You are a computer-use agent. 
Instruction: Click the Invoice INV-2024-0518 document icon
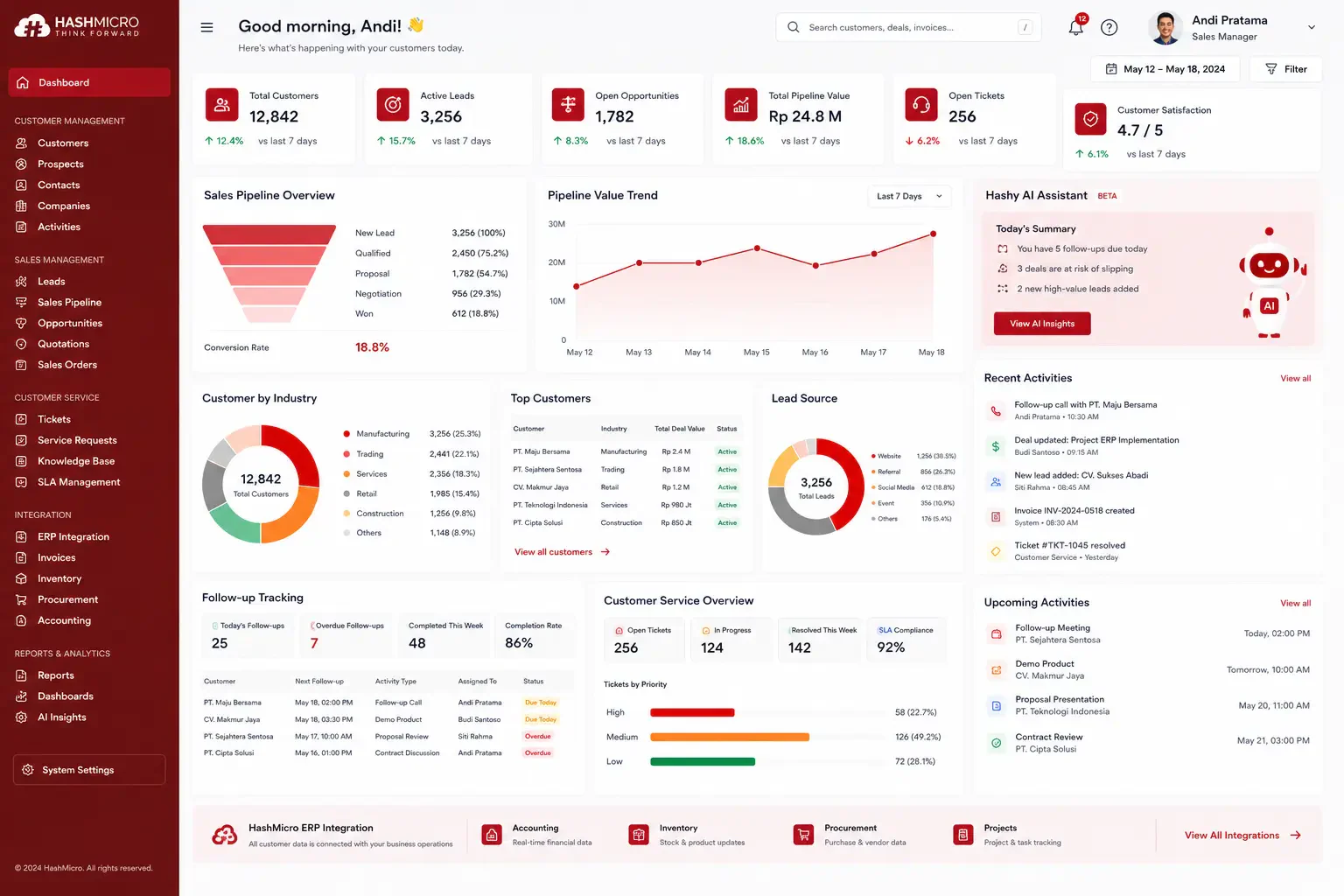pyautogui.click(x=996, y=516)
